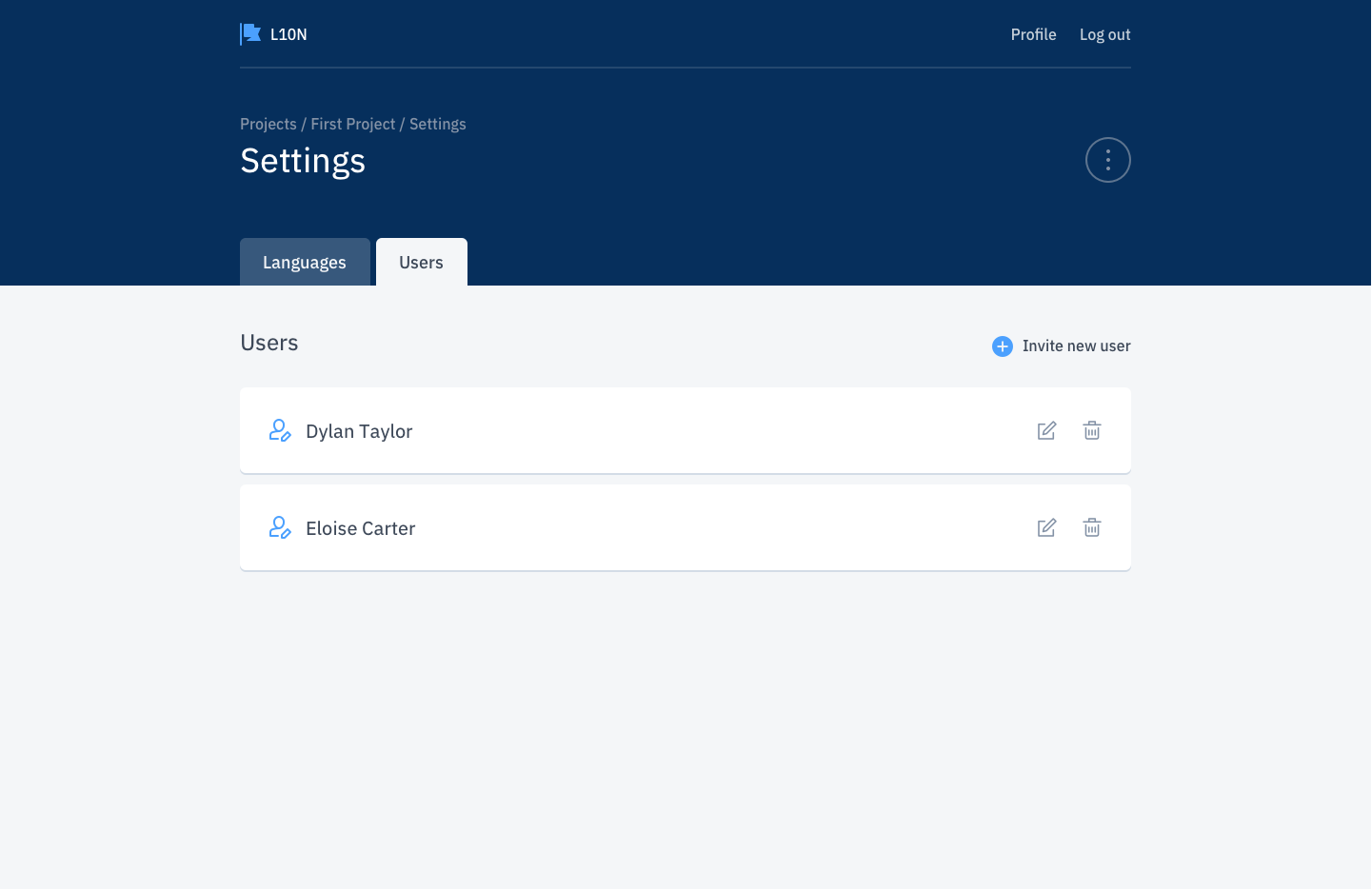This screenshot has height=889, width=1372.
Task: Click Log out in the top bar
Action: [1104, 34]
